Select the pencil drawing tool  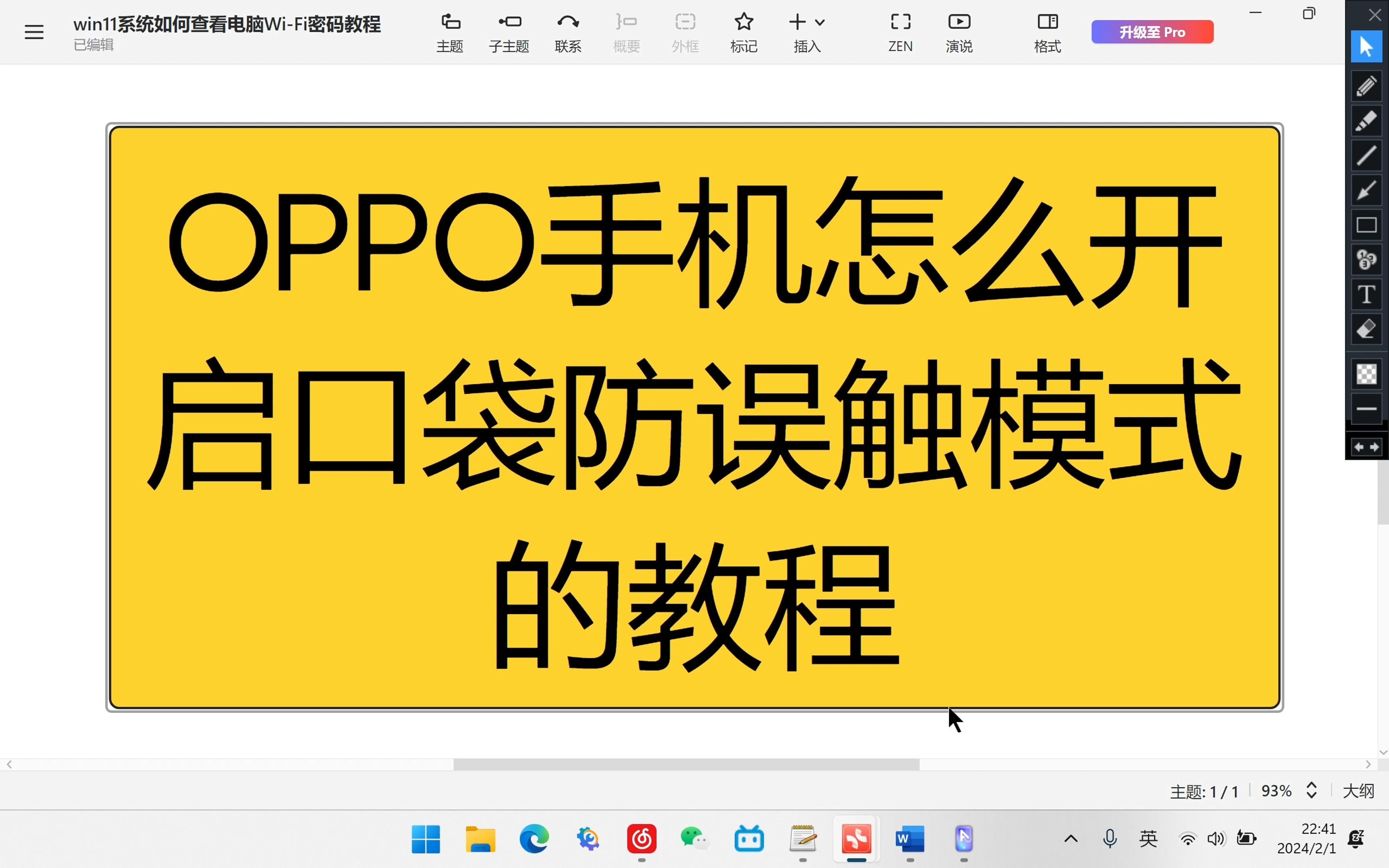[x=1366, y=86]
